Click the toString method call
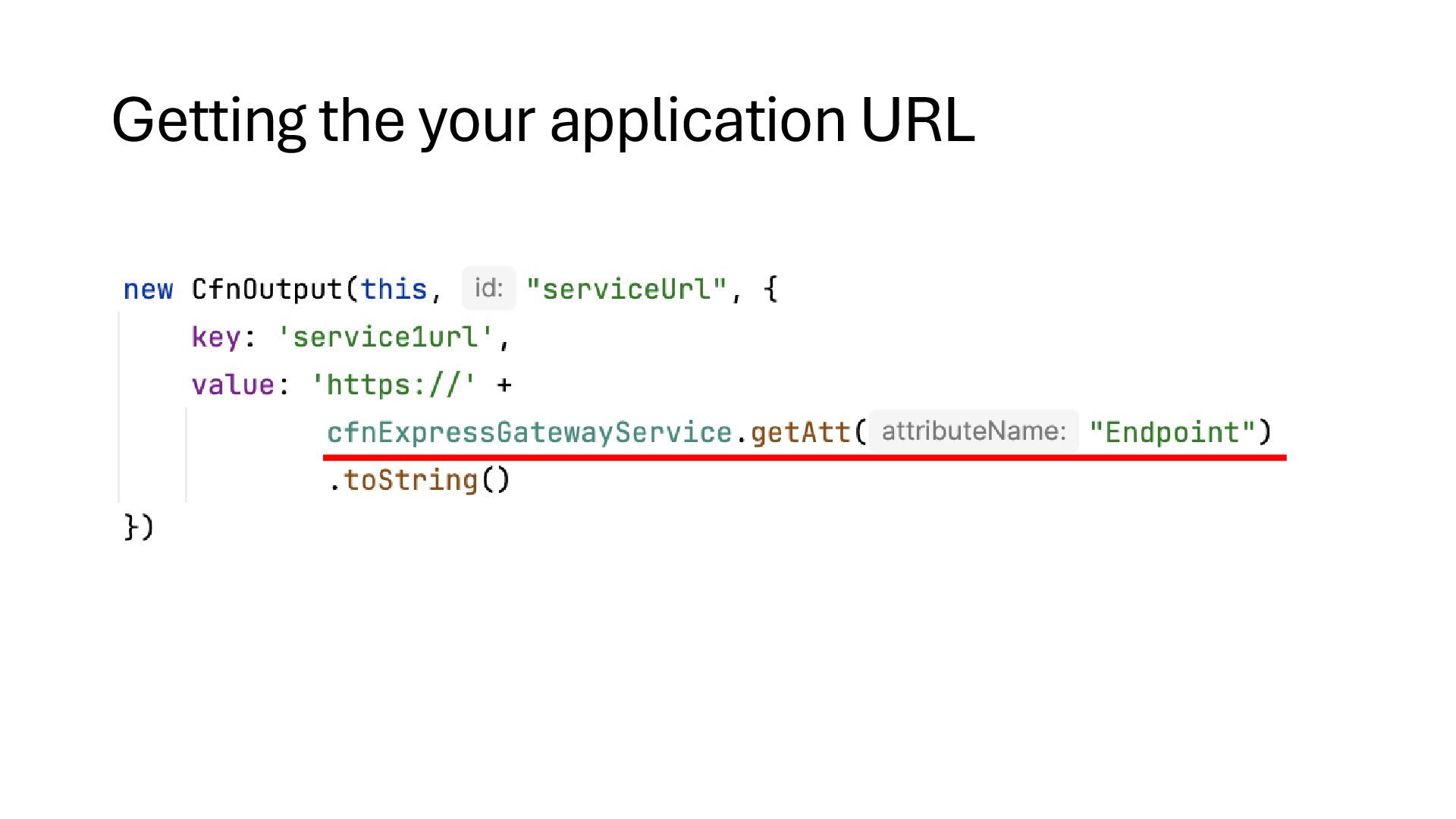This screenshot has width=1456, height=819. (411, 480)
